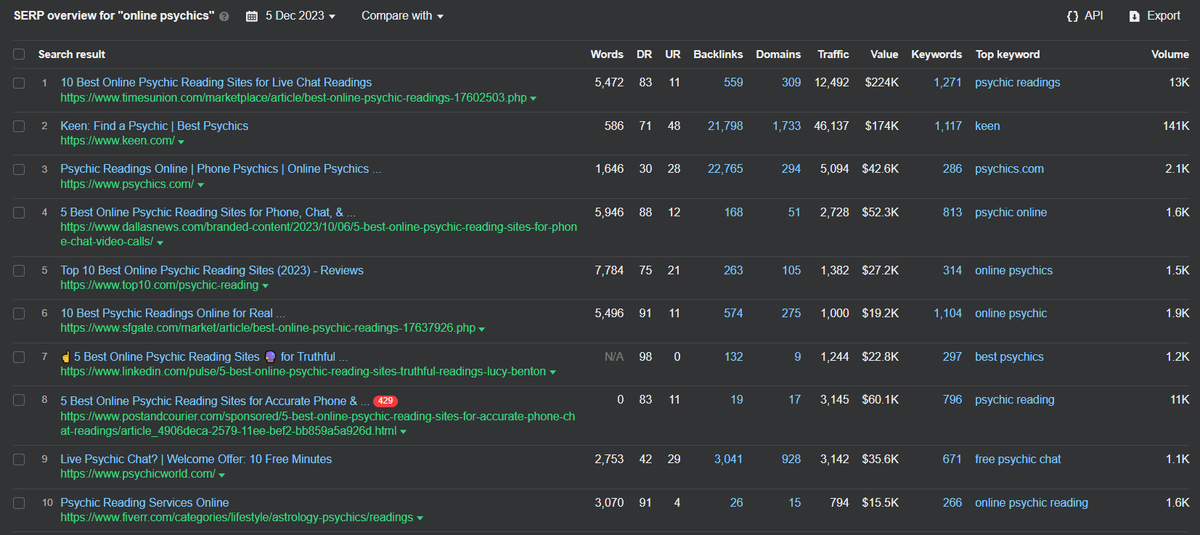1200x535 pixels.
Task: Click top keyword "online psychic reading"
Action: (1031, 503)
